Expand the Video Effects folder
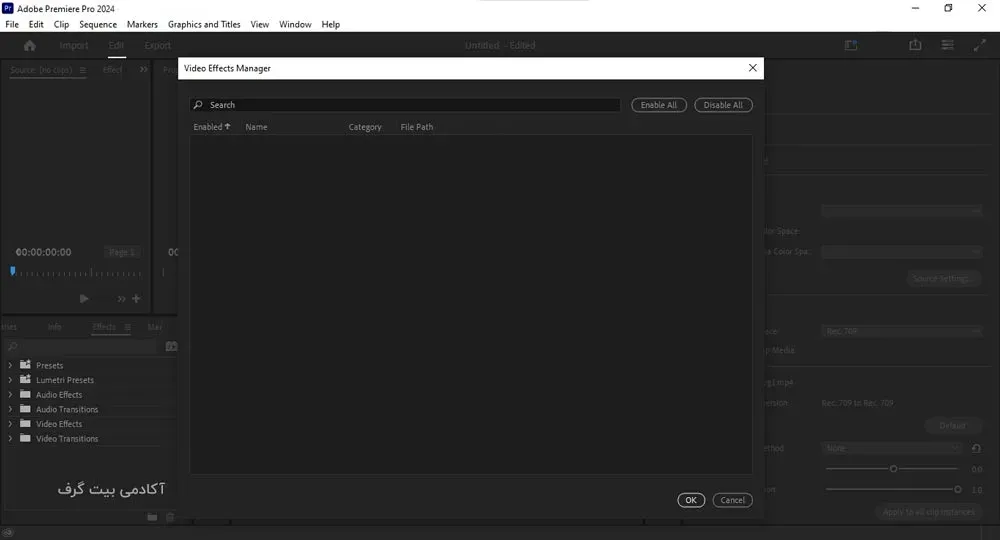 click(x=10, y=424)
